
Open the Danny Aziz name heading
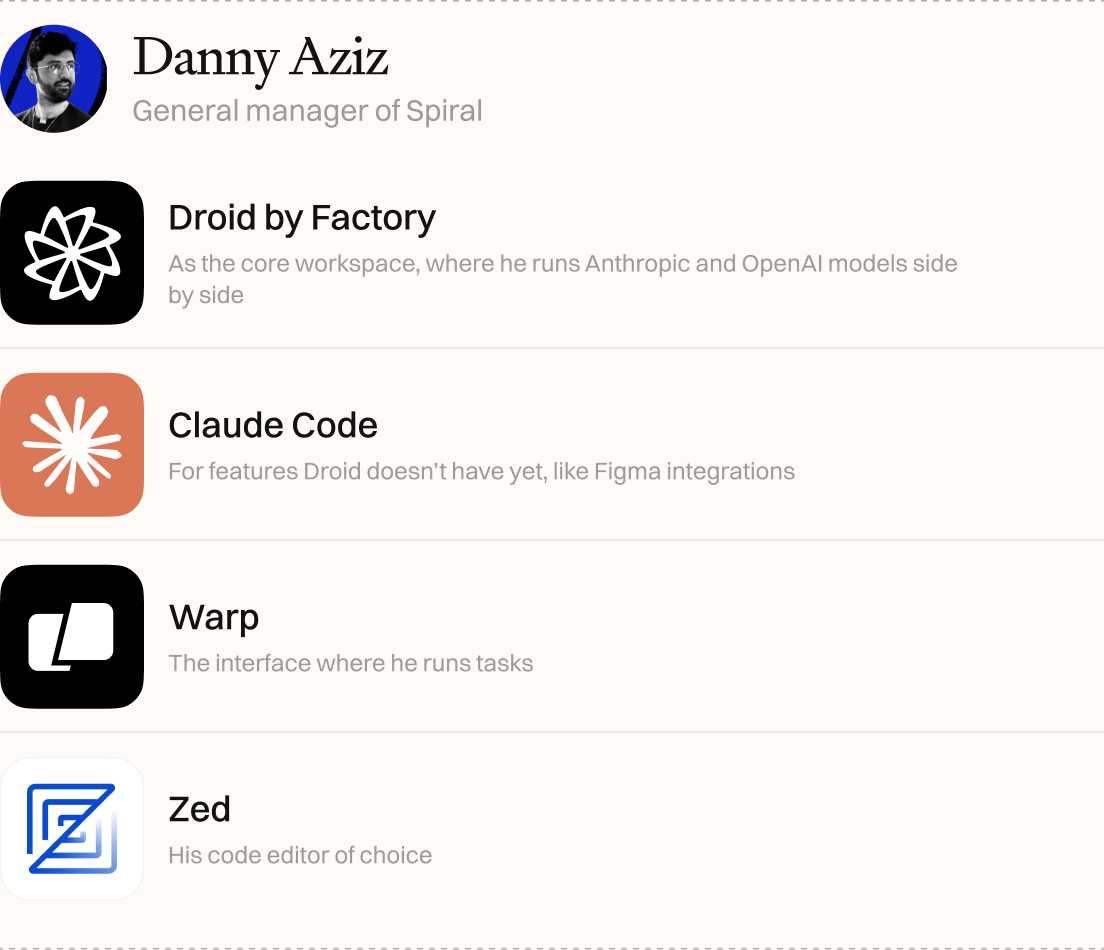260,58
